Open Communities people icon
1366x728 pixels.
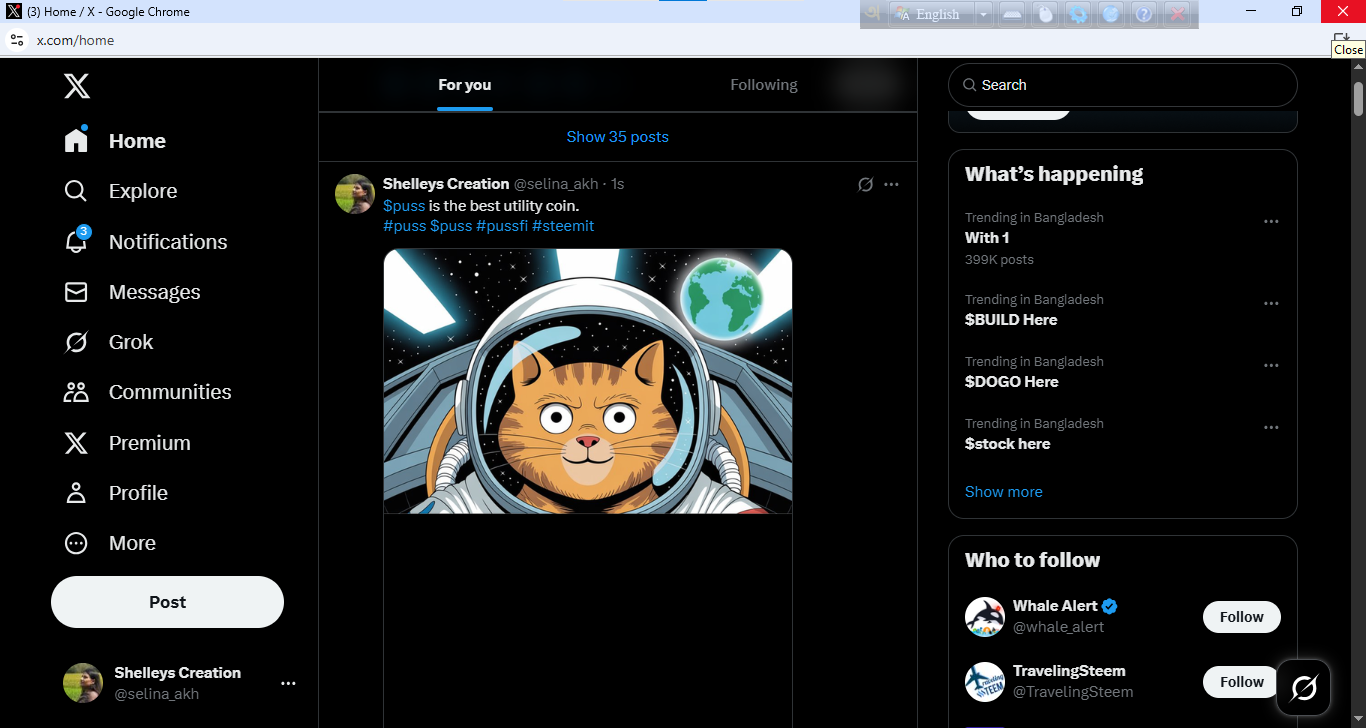pos(76,392)
